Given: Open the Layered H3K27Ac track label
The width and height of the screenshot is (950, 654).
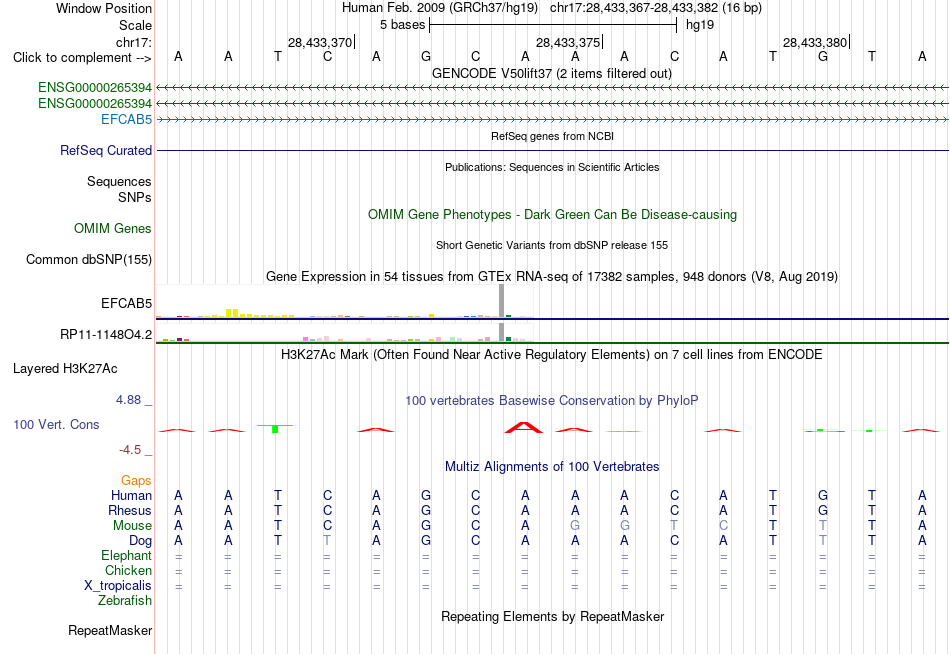Looking at the screenshot, I should point(65,369).
